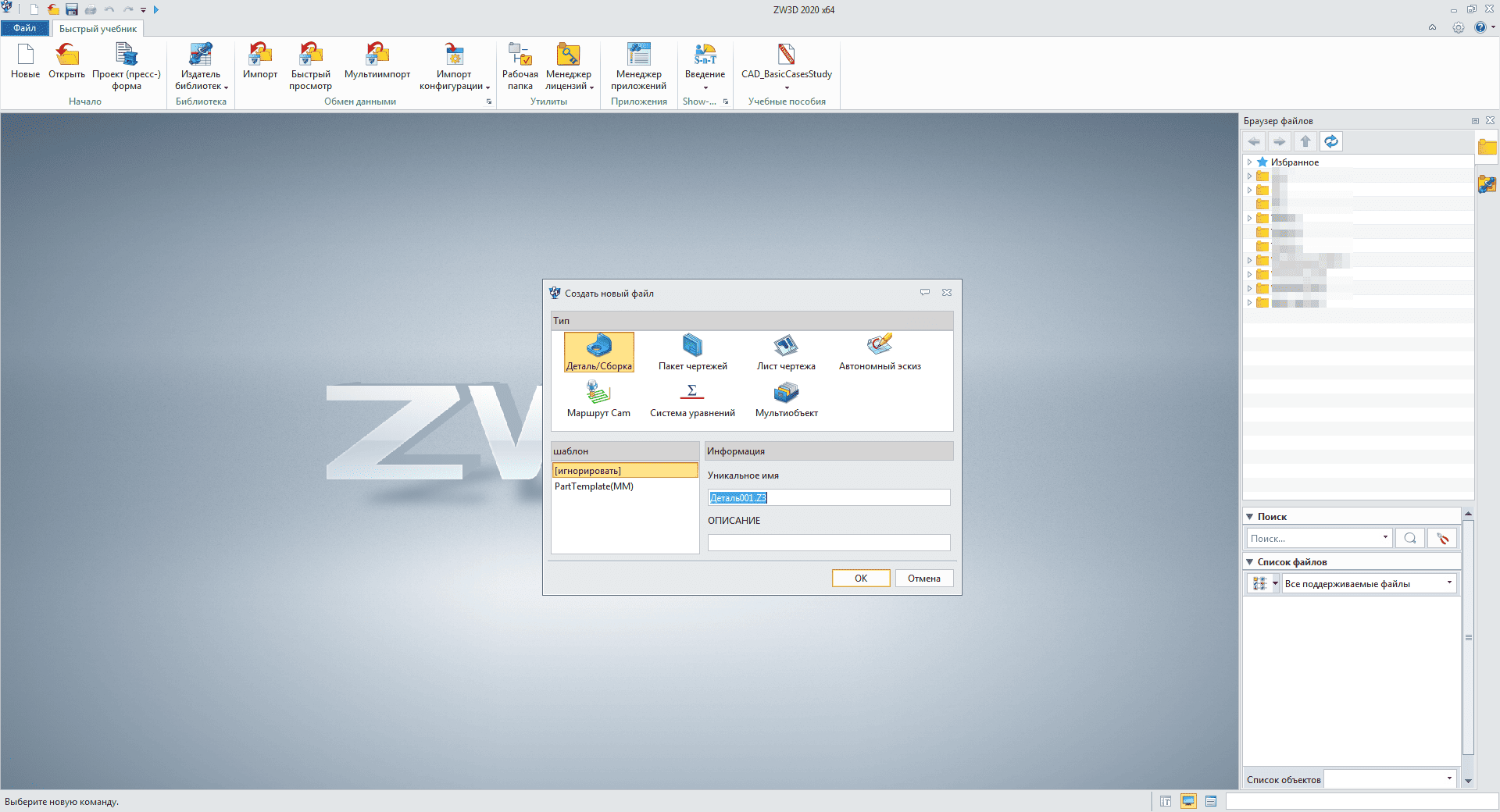Screen dimensions: 1500x812
Task: Click the large folder icon beside file browser
Action: point(1487,146)
